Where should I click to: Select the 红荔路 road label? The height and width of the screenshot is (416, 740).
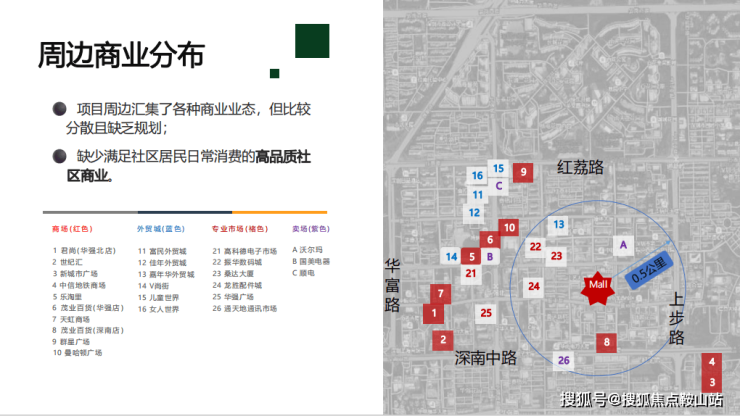(581, 167)
